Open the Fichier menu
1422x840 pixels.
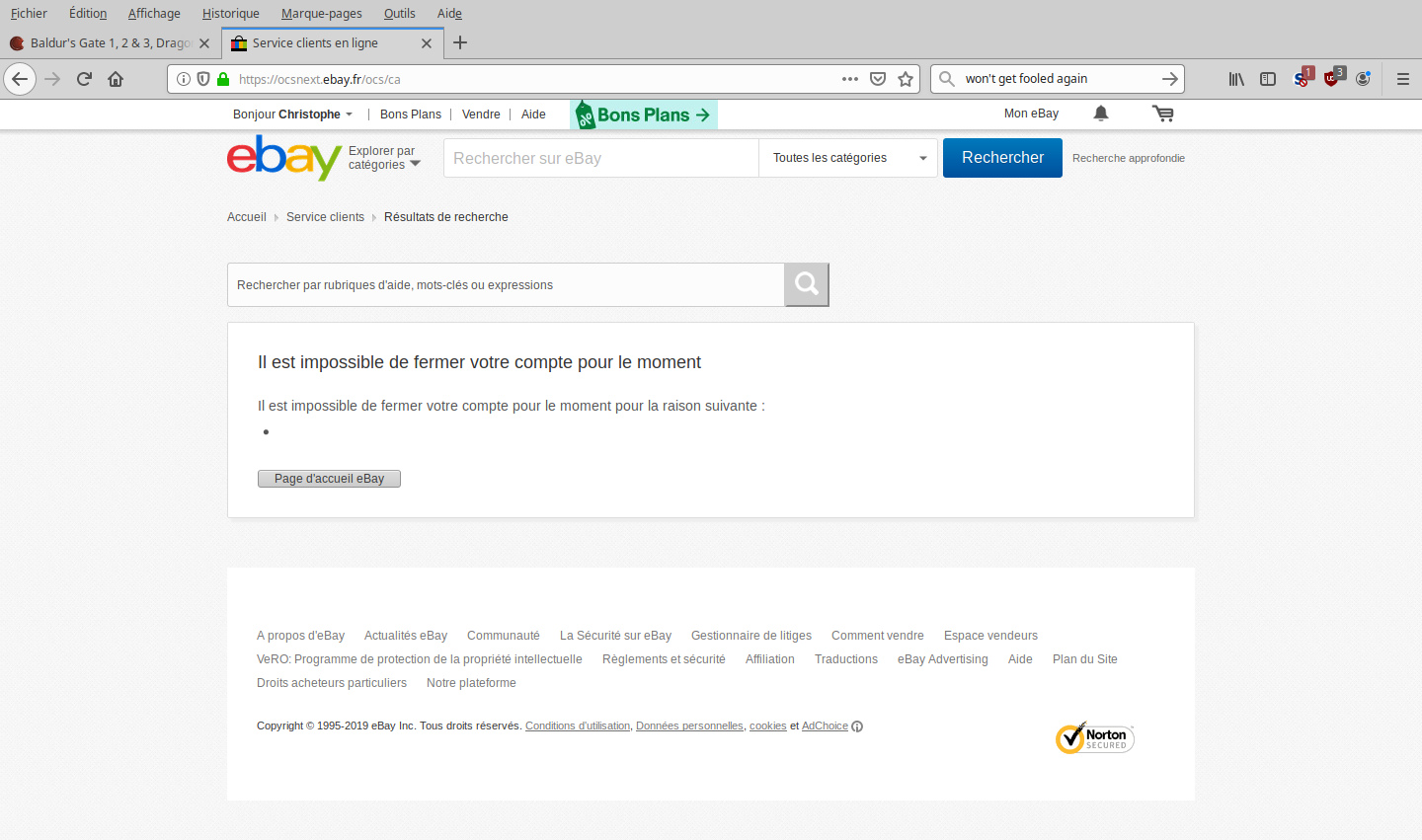click(29, 14)
